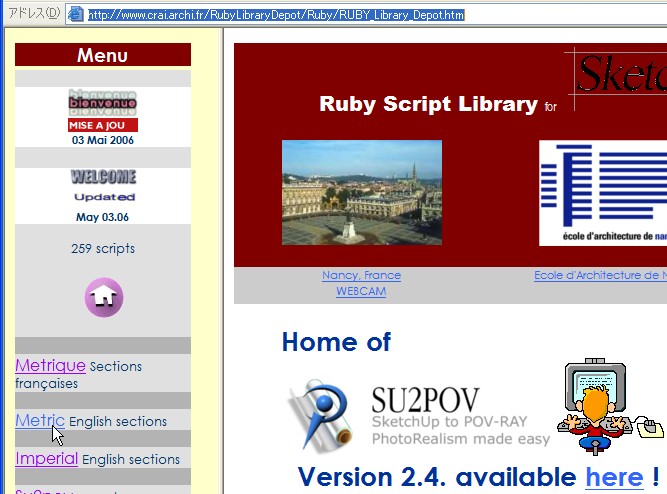Open the Imperial English sections link
Image resolution: width=667 pixels, height=494 pixels.
[x=46, y=458]
